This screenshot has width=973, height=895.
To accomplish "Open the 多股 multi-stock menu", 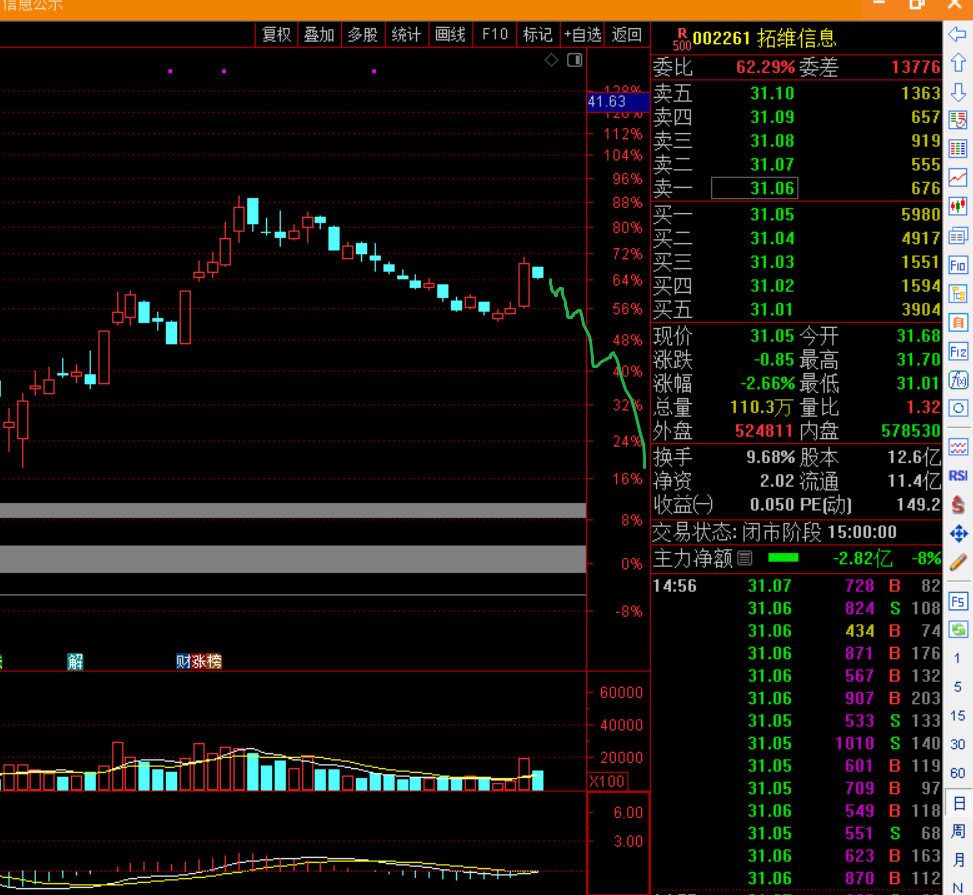I will click(x=363, y=34).
